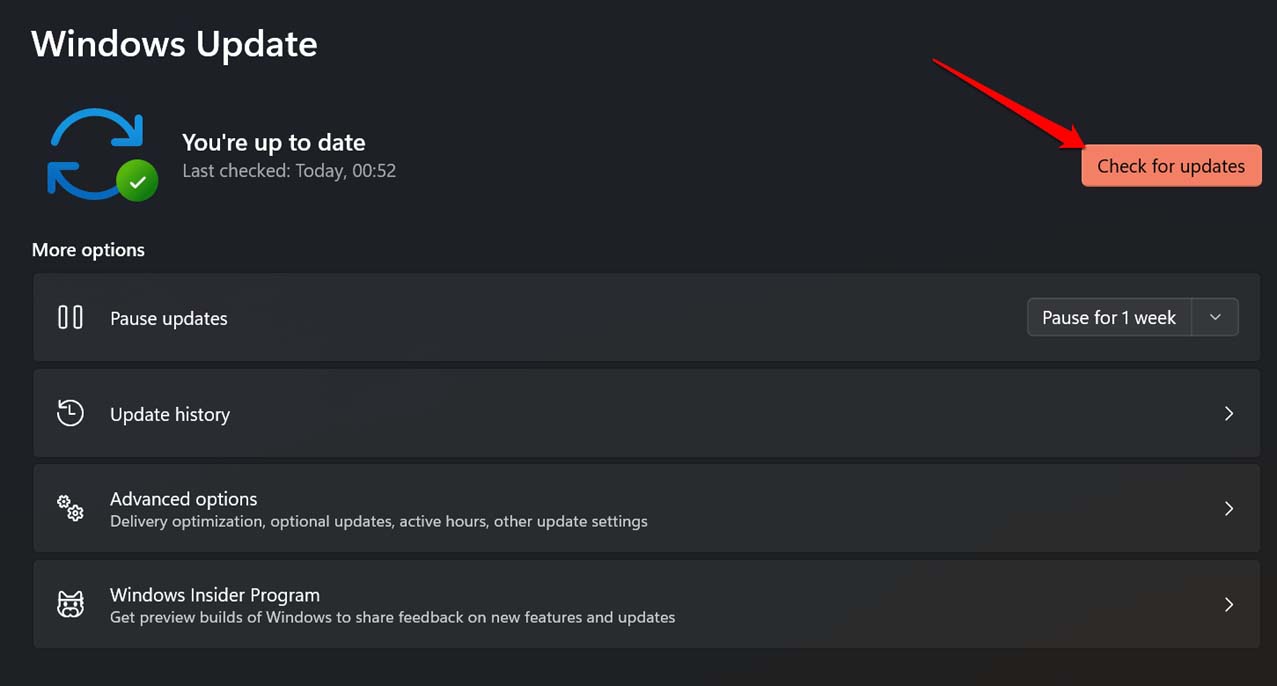The width and height of the screenshot is (1277, 686).
Task: Expand the Advanced options chevron
Action: 1229,508
